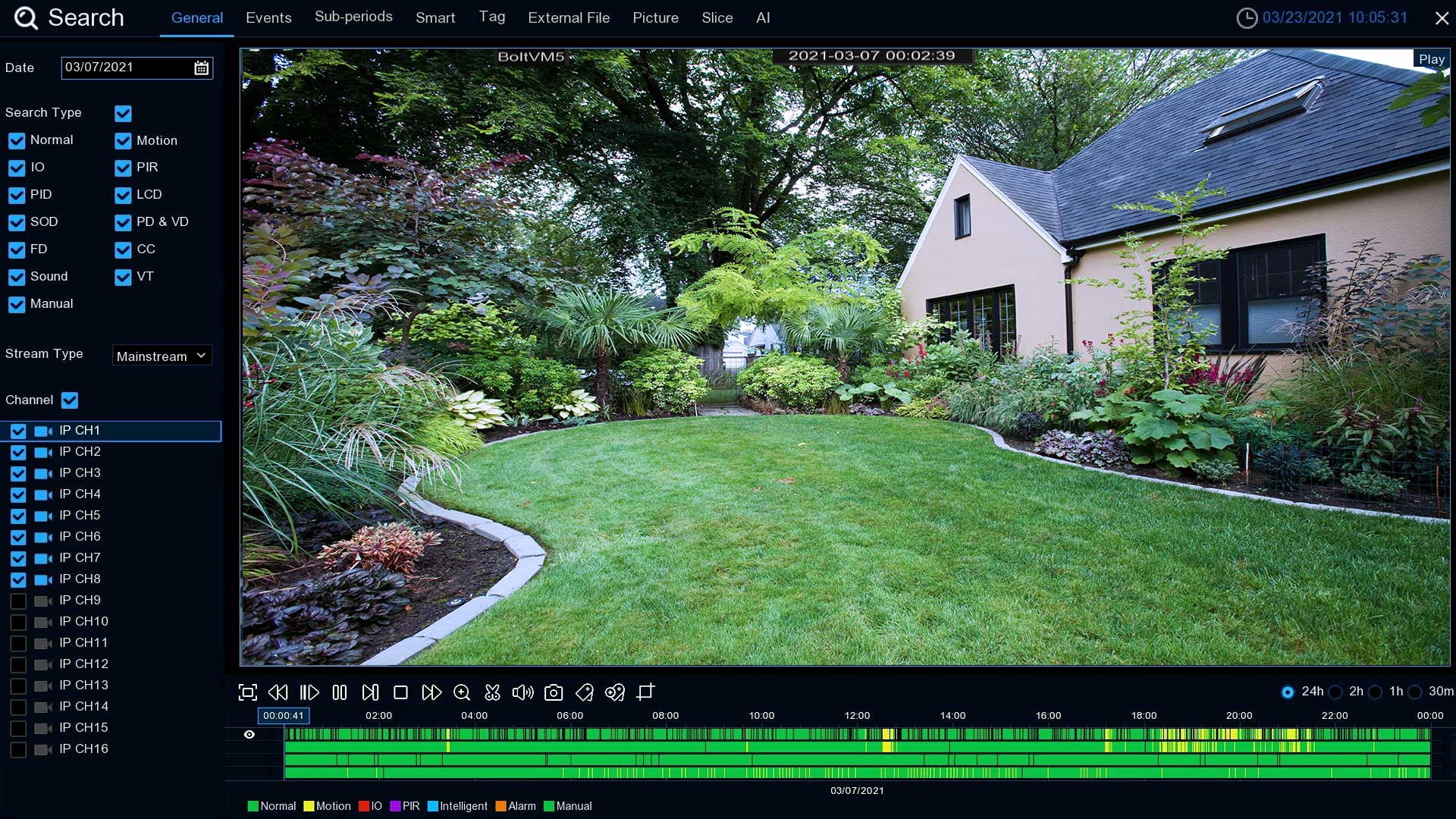The width and height of the screenshot is (1456, 819).
Task: Select the 2h timeline range
Action: click(x=1335, y=692)
